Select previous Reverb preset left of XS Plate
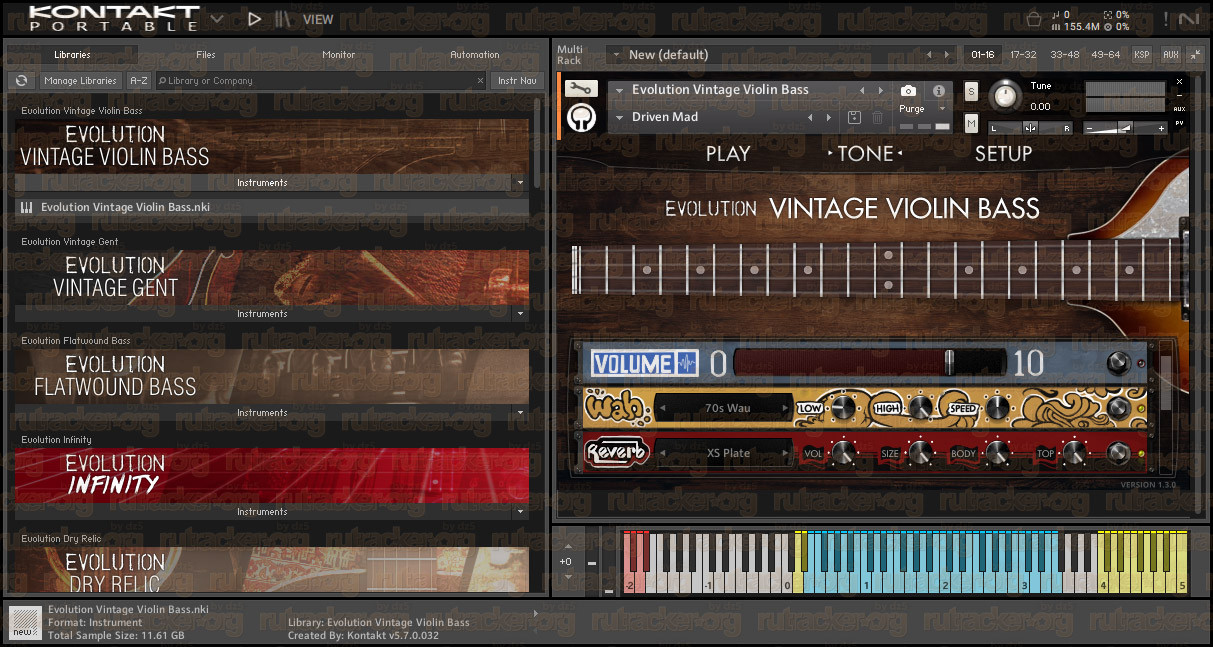This screenshot has width=1213, height=647. click(662, 453)
